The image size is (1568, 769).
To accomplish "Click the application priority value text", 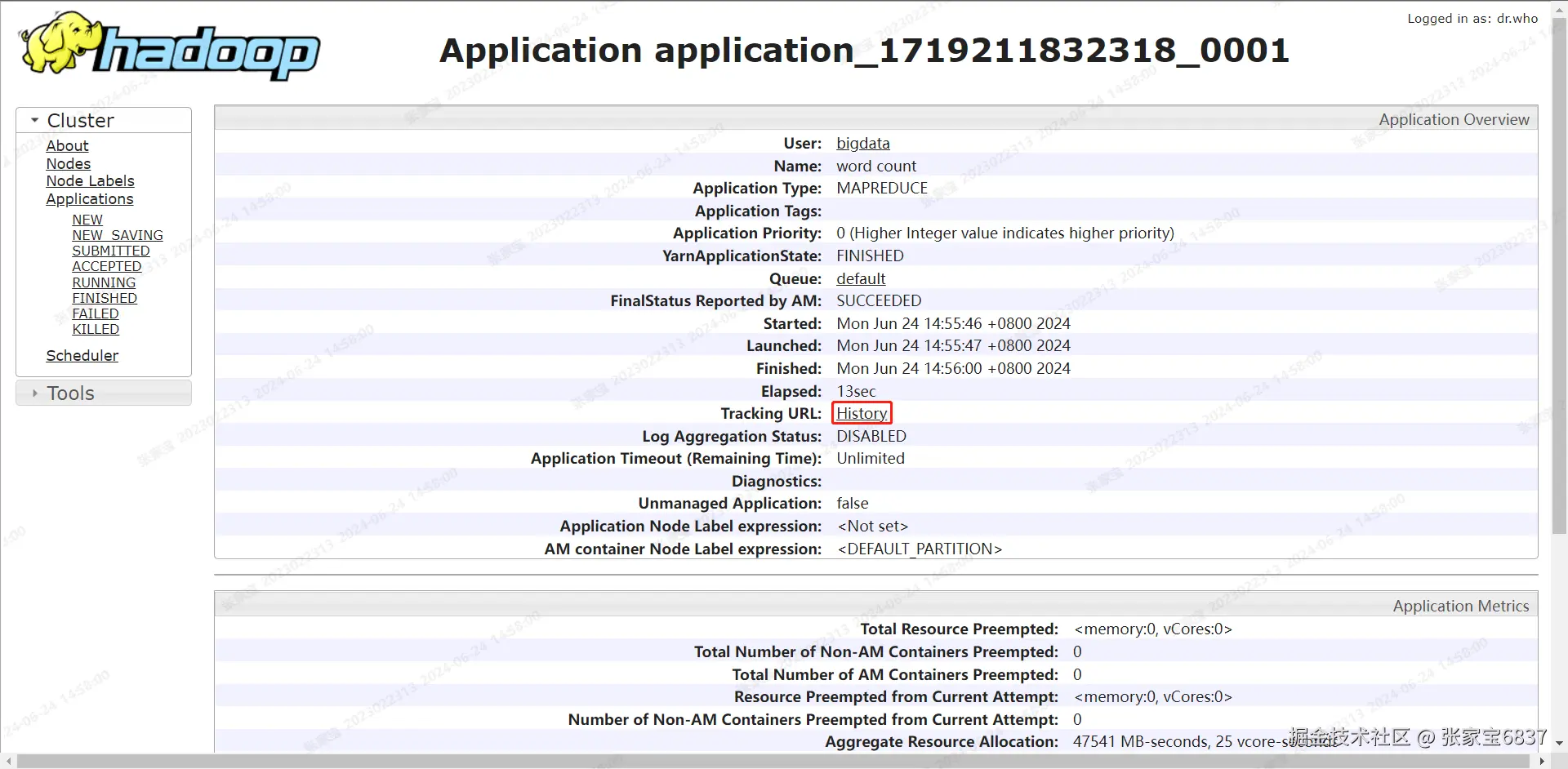I will click(1005, 233).
